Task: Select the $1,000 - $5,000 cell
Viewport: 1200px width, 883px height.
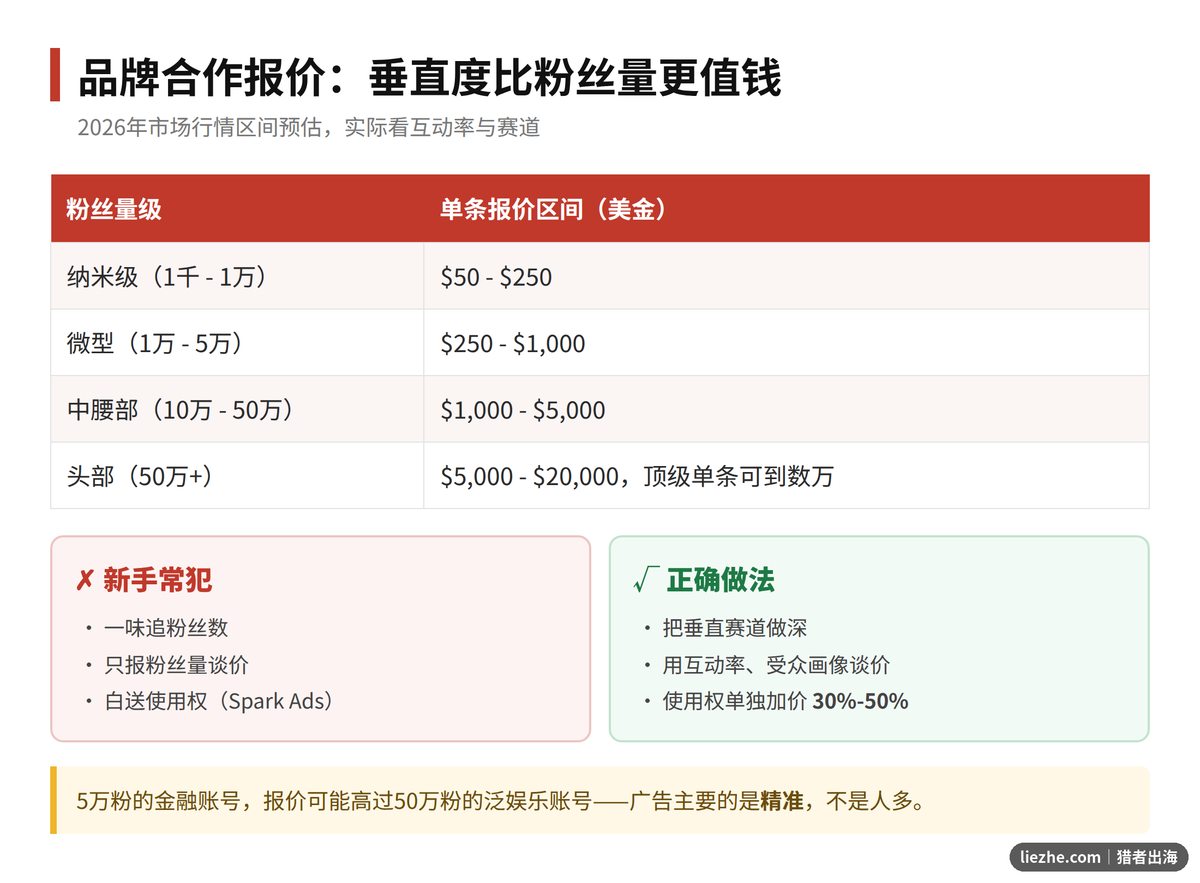Action: pyautogui.click(x=787, y=409)
